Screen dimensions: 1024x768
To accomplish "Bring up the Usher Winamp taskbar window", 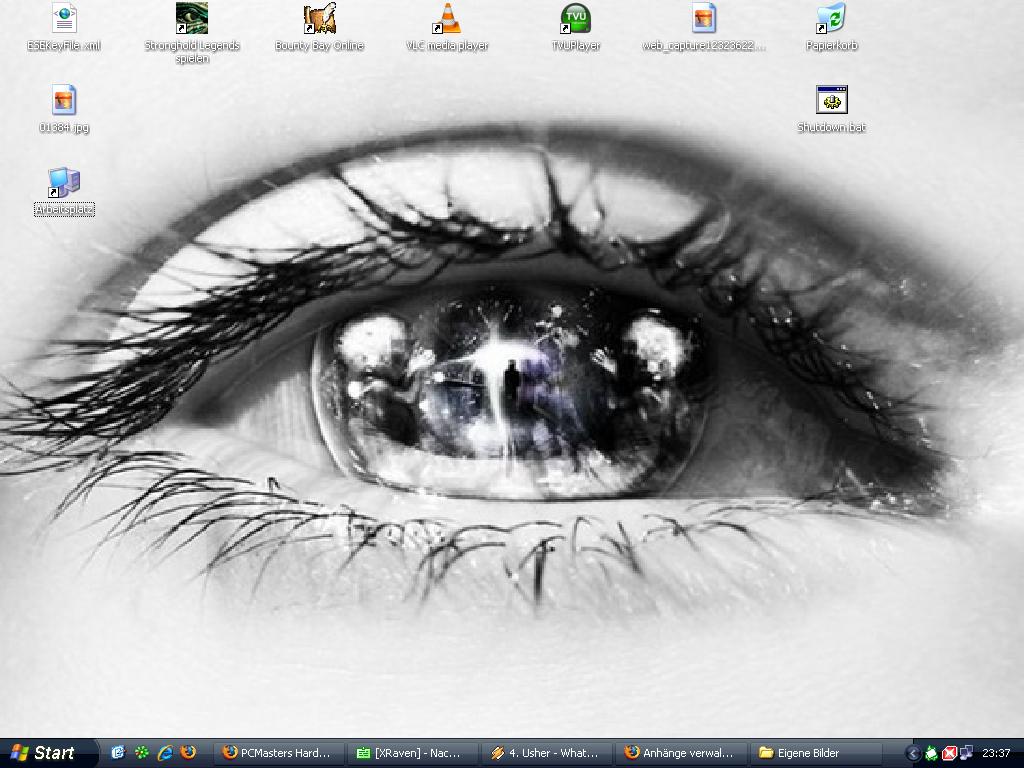I will click(547, 753).
